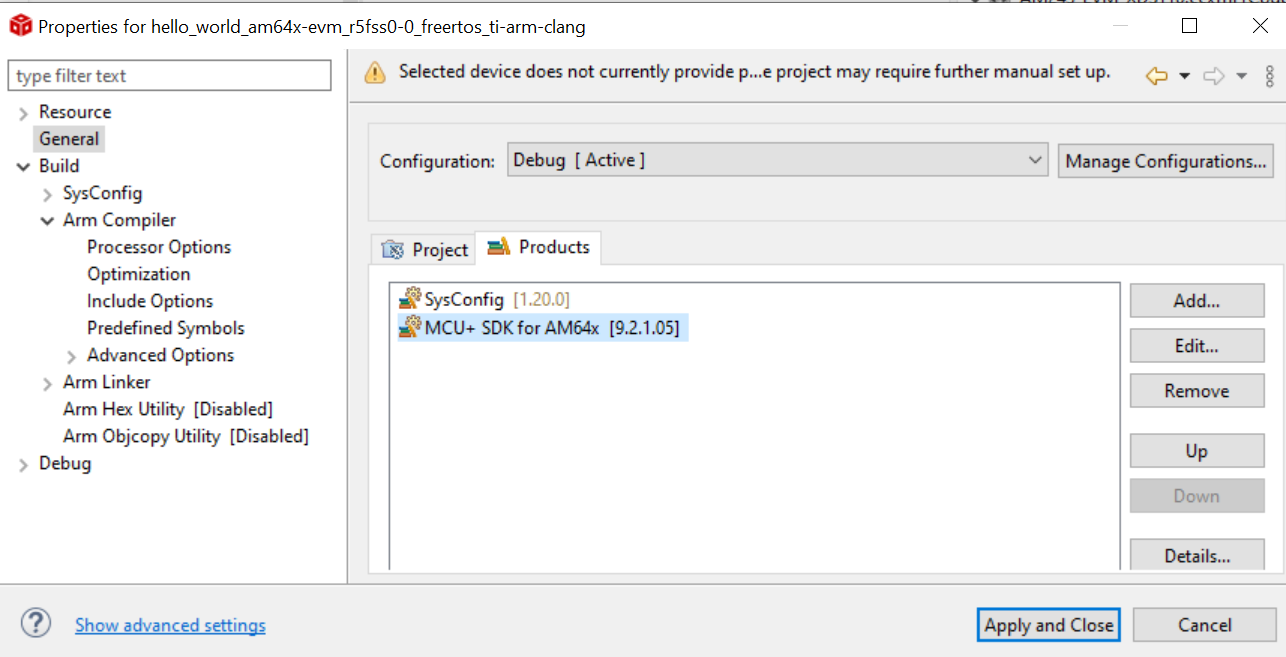
Task: Open Predefined Symbols page
Action: coord(166,328)
